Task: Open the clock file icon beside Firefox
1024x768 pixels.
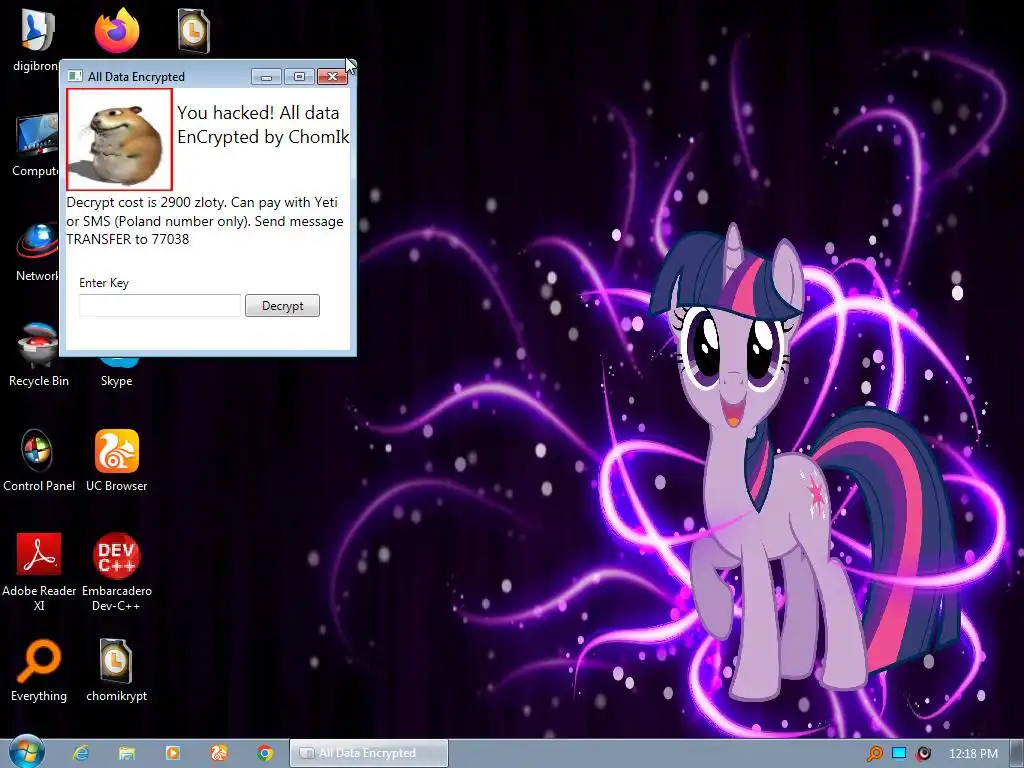Action: (x=194, y=31)
